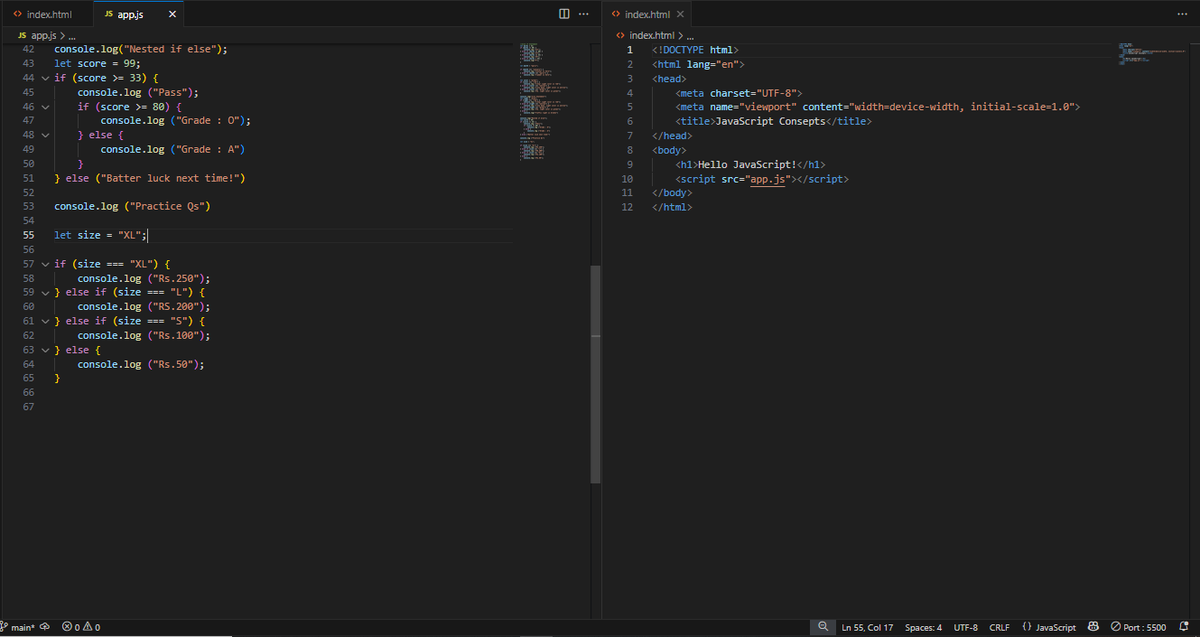The width and height of the screenshot is (1200, 637).
Task: Click 'let score = 99;' on line 43
Action: tap(98, 63)
